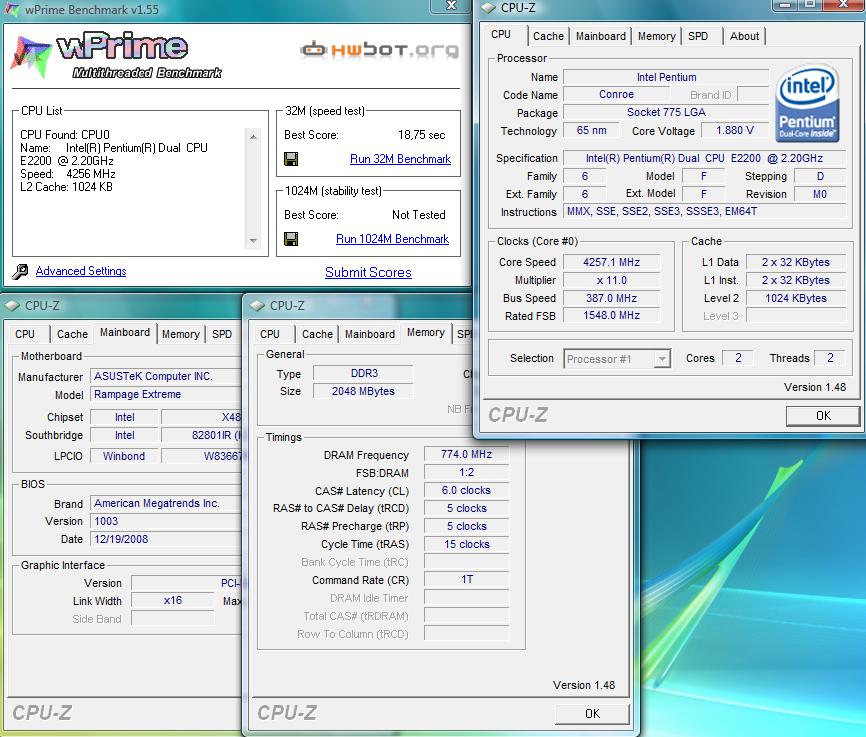
Task: Click the Rated FSB 1548.0 MHz field
Action: coord(611,315)
